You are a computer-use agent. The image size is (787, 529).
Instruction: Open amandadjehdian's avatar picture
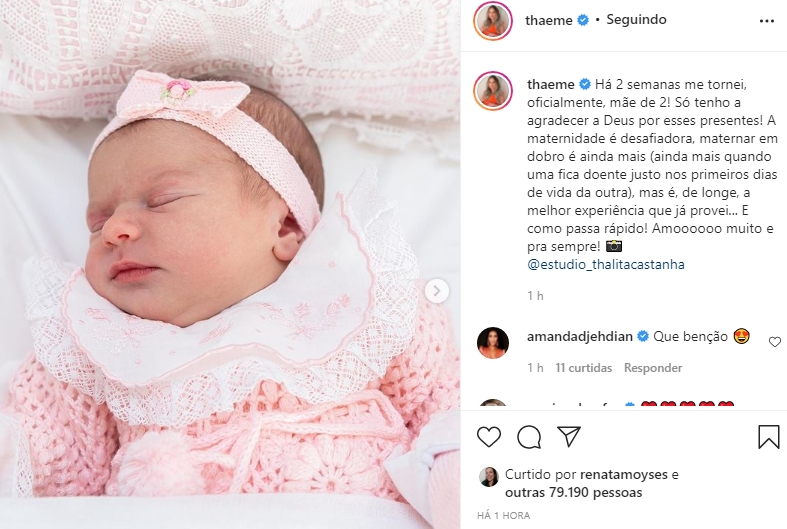click(492, 343)
